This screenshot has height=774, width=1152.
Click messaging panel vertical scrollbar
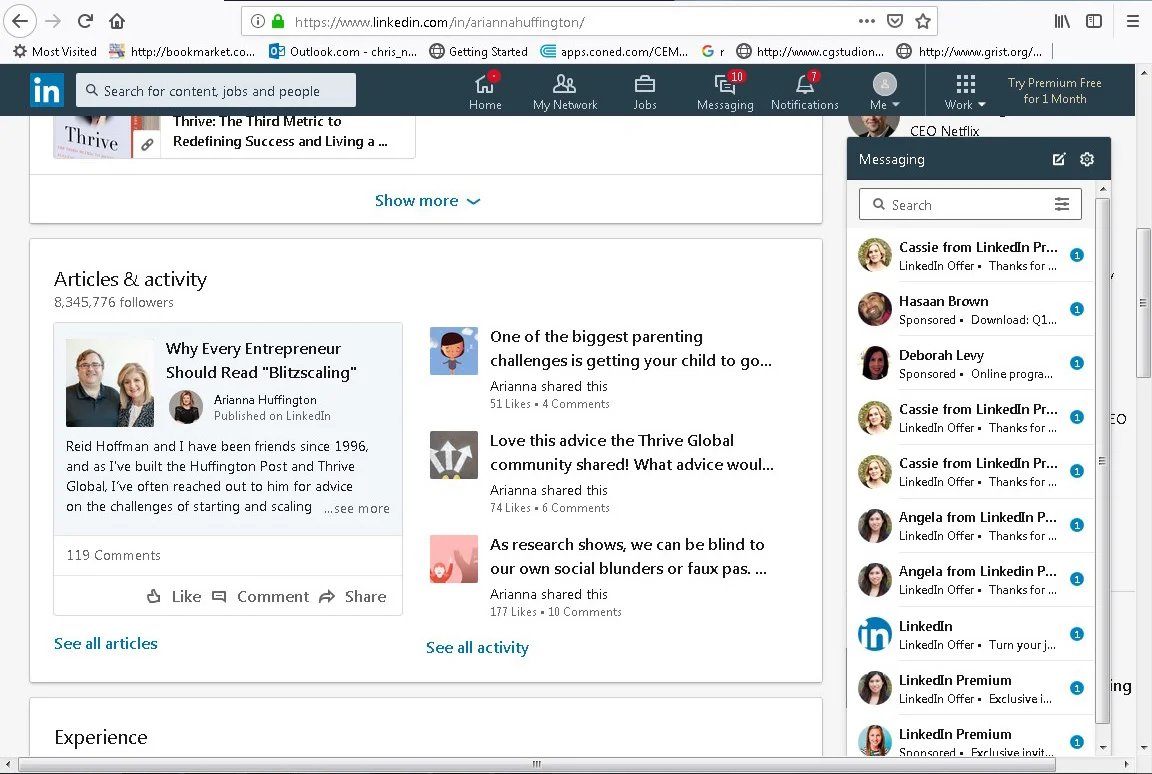(1102, 459)
